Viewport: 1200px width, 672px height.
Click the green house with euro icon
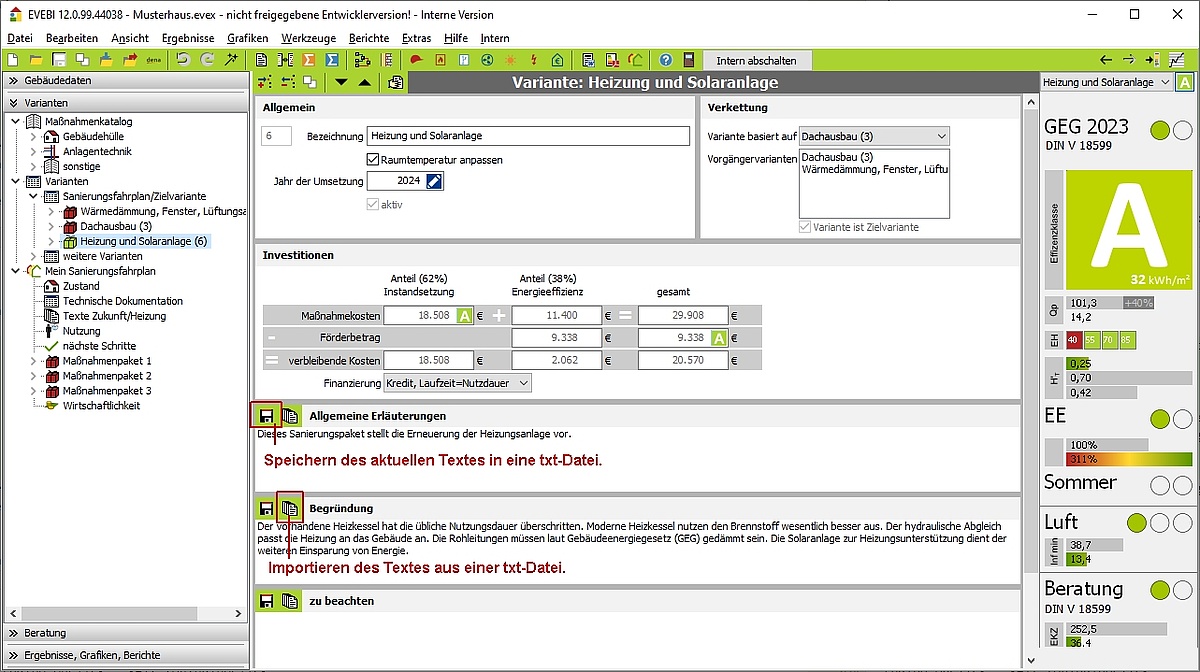[557, 60]
